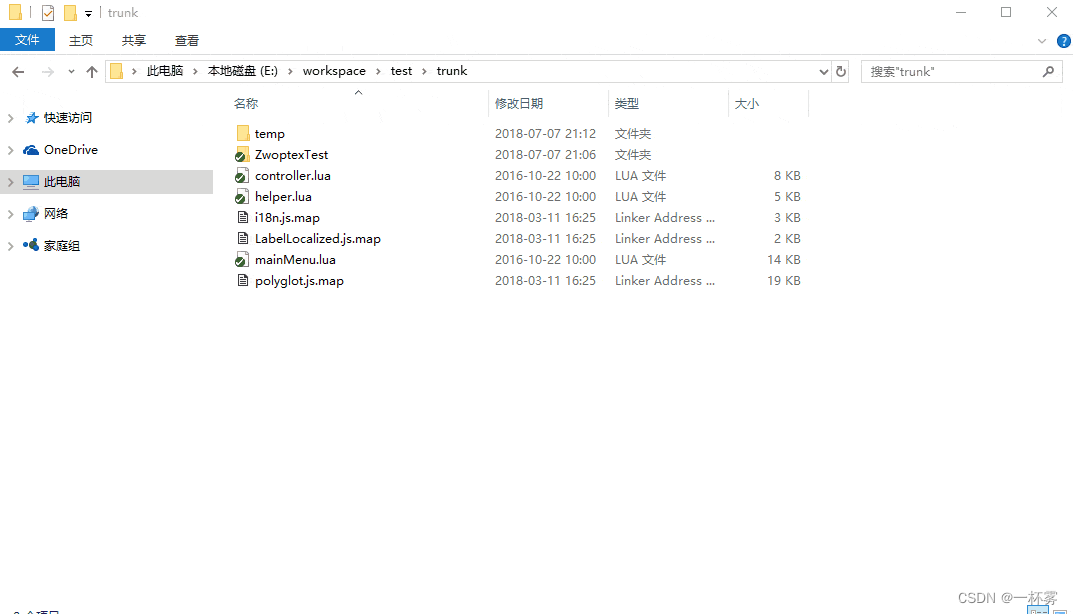Image resolution: width=1073 pixels, height=614 pixels.
Task: Click the workspace breadcrumb
Action: 334,71
